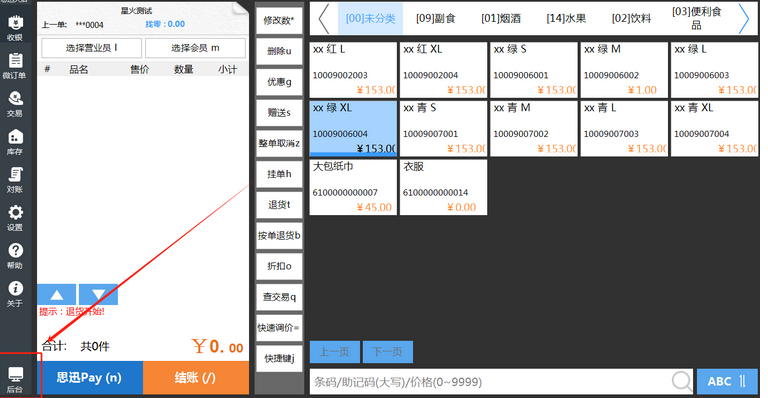Open the 微订单 micro-order sidebar icon
The width and height of the screenshot is (768, 398).
[x=15, y=66]
